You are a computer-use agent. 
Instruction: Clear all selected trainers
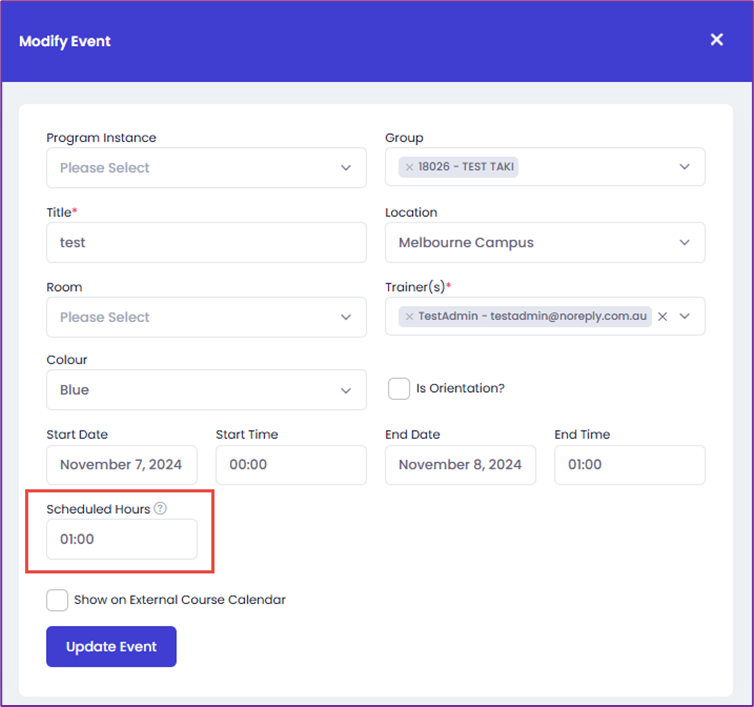662,316
